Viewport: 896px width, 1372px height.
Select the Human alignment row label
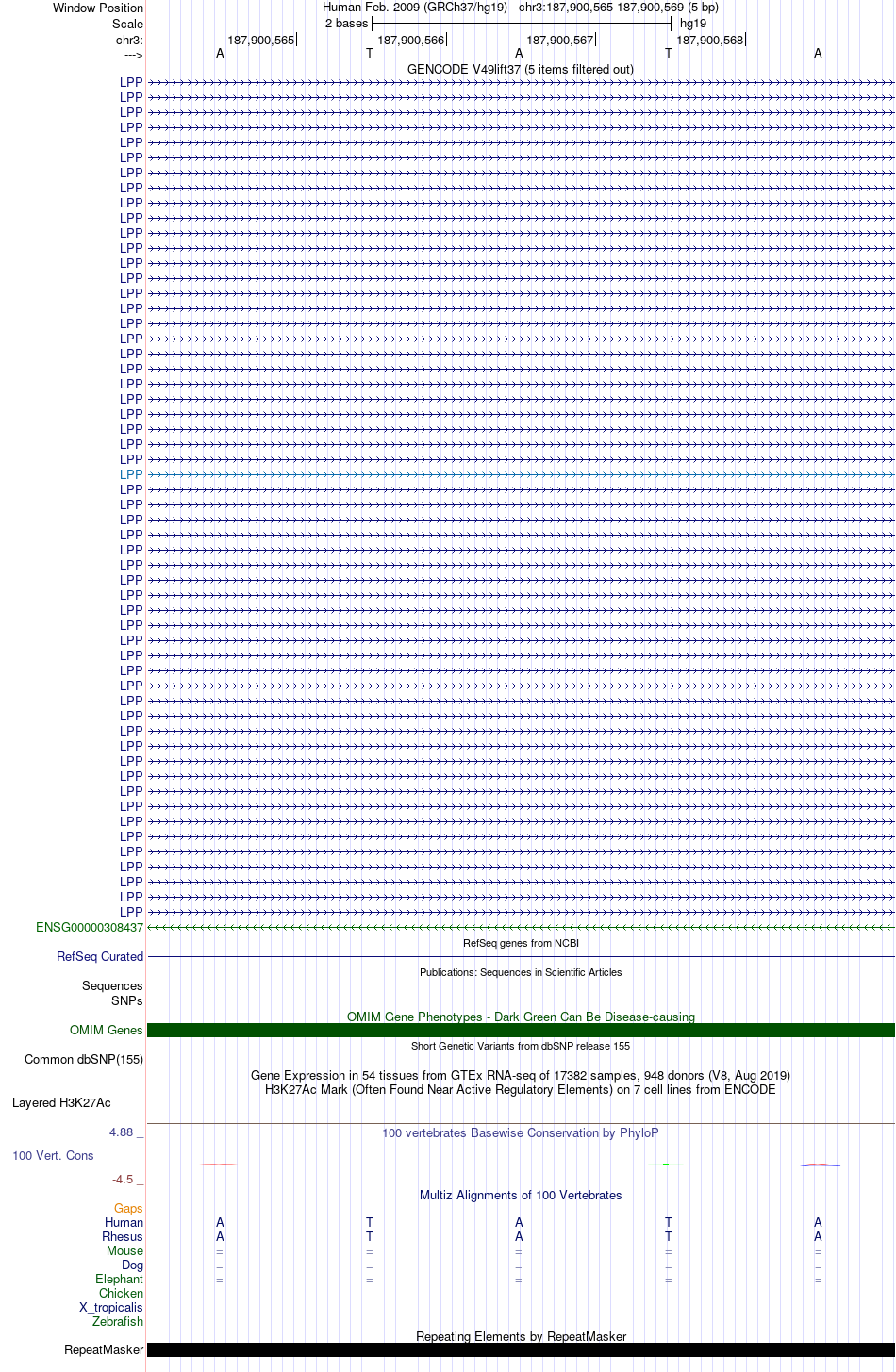124,1222
